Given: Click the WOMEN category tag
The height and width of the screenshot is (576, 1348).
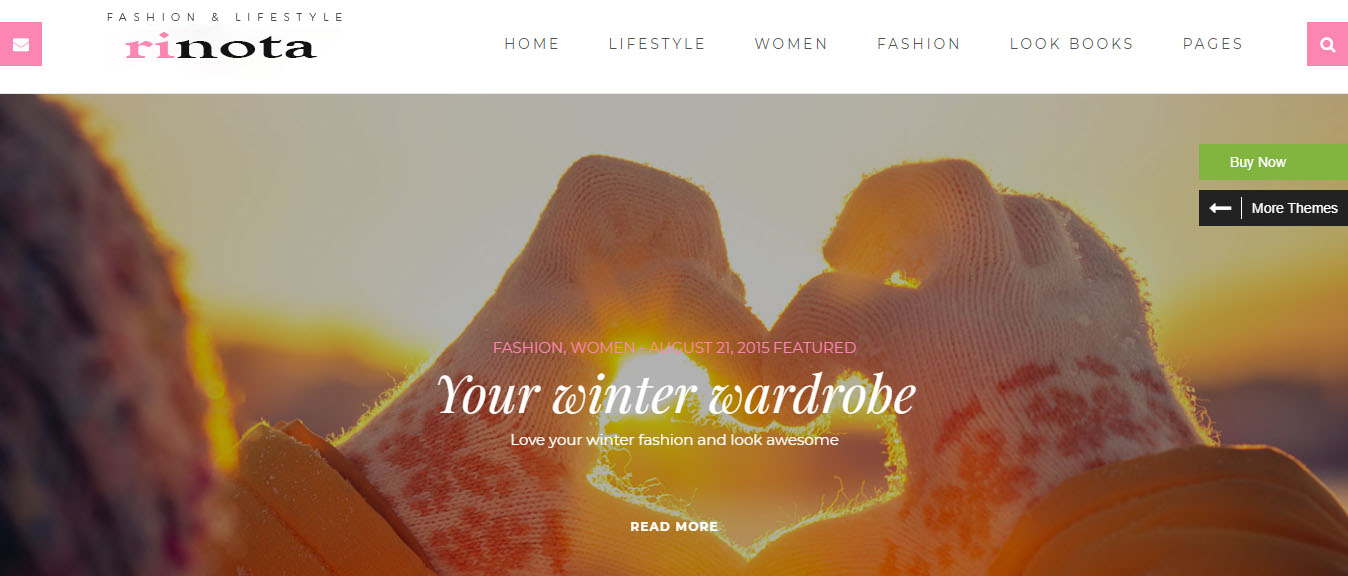Looking at the screenshot, I should point(602,348).
